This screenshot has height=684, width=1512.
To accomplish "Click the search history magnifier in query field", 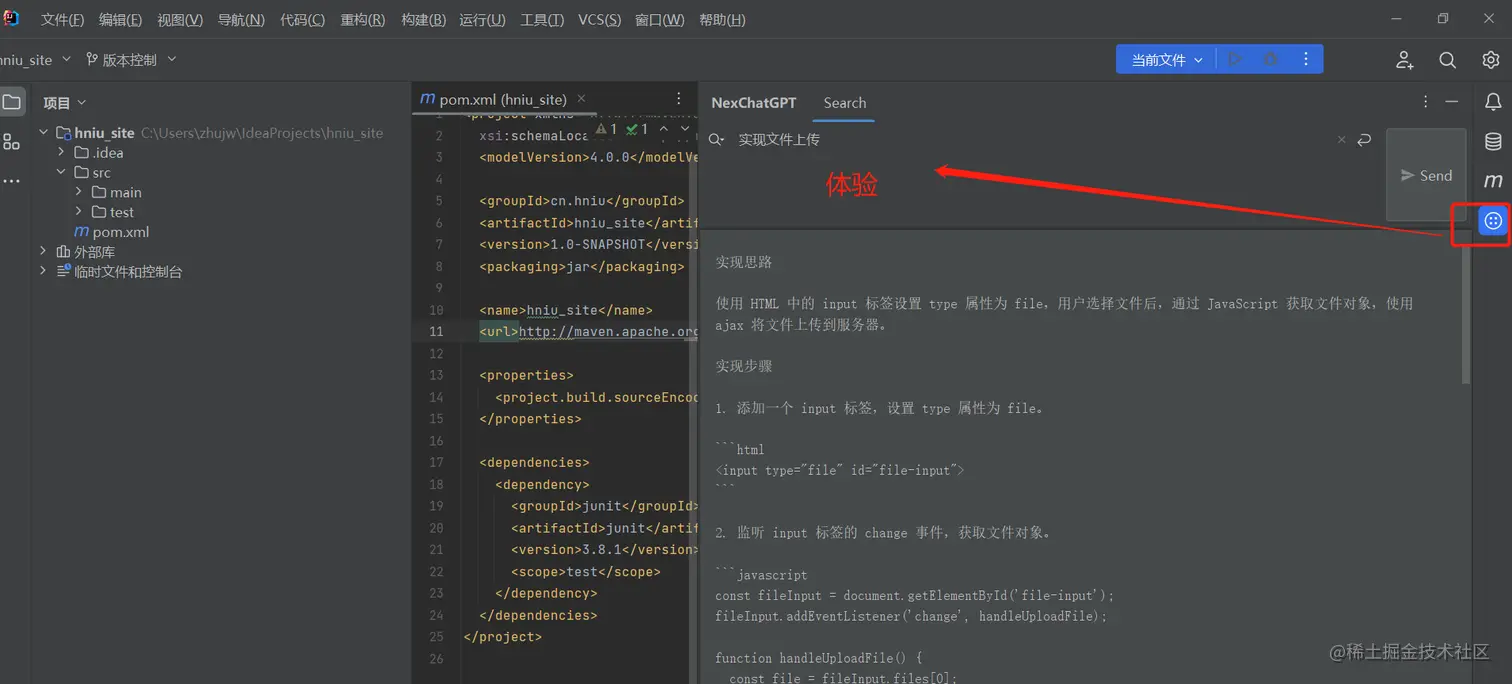I will pos(716,140).
